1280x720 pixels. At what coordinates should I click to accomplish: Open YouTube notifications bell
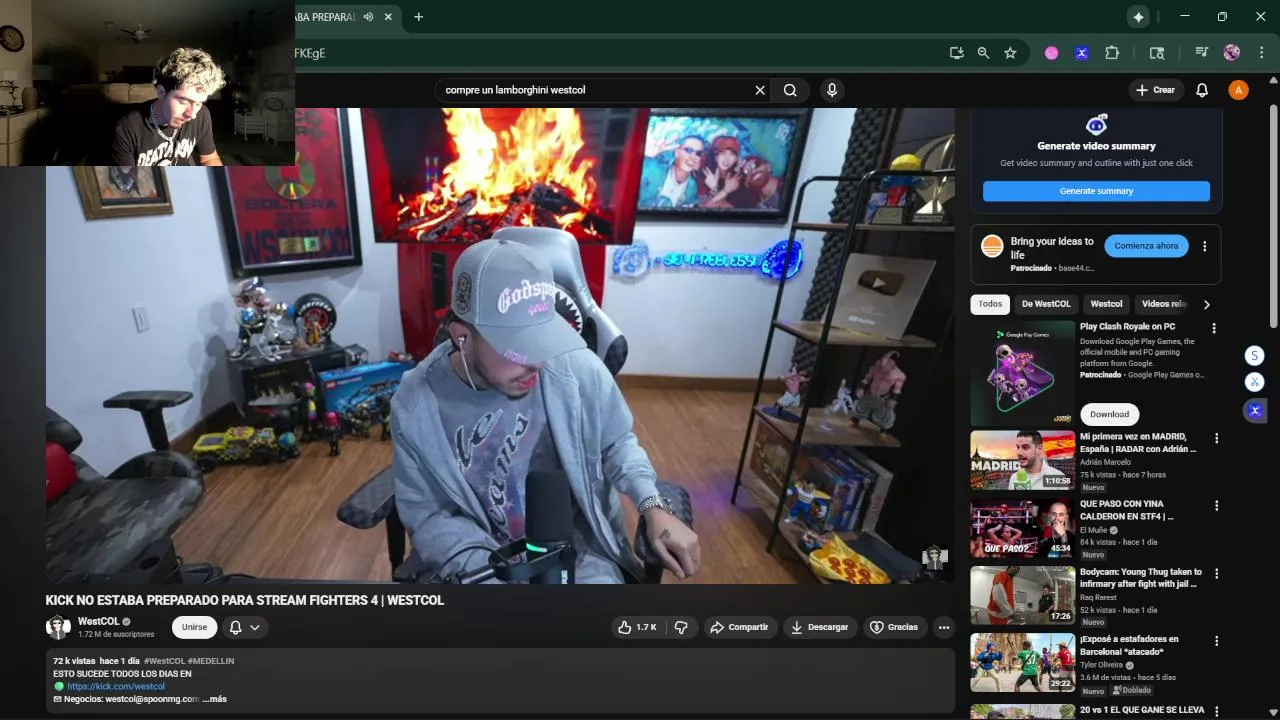(x=1202, y=90)
